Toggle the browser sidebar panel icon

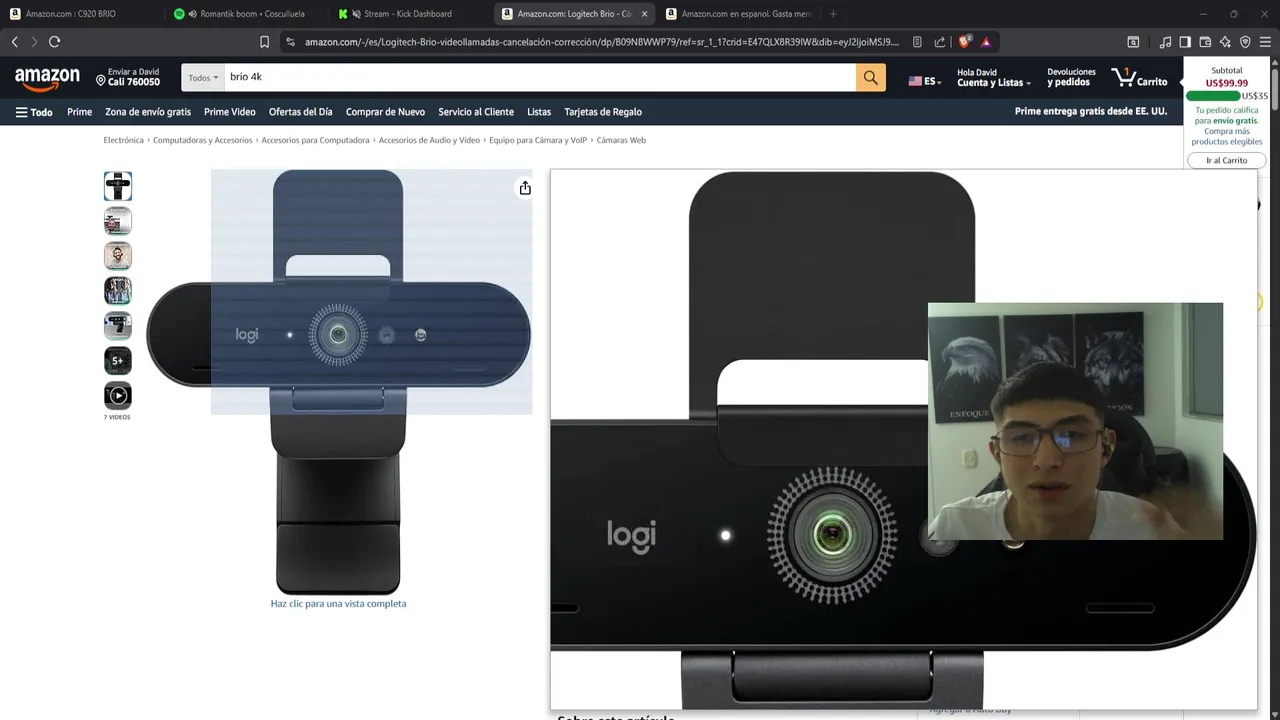1185,42
